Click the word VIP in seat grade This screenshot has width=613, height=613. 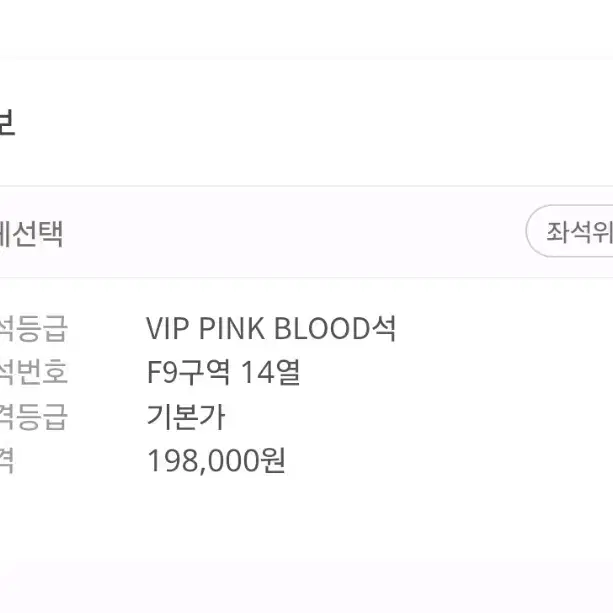click(x=168, y=328)
